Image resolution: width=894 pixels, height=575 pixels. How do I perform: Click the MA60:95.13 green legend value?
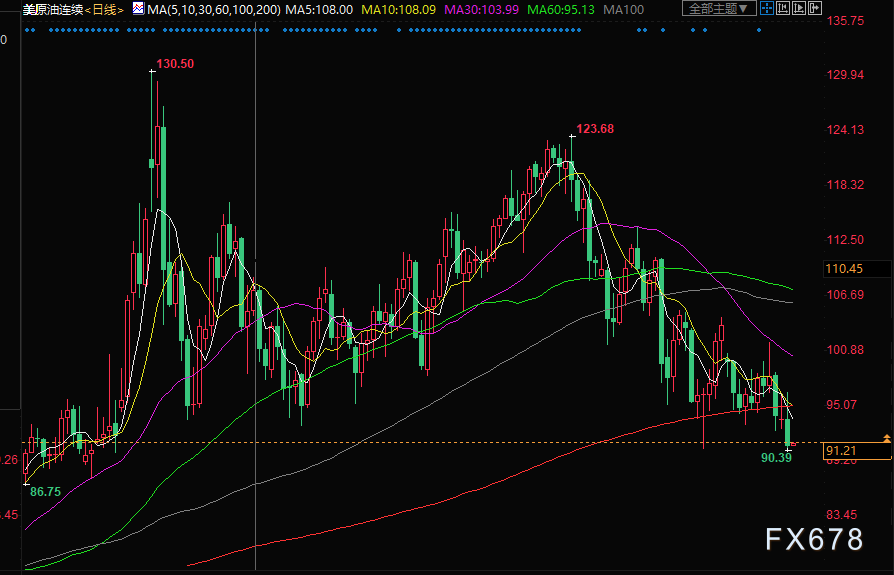point(561,10)
